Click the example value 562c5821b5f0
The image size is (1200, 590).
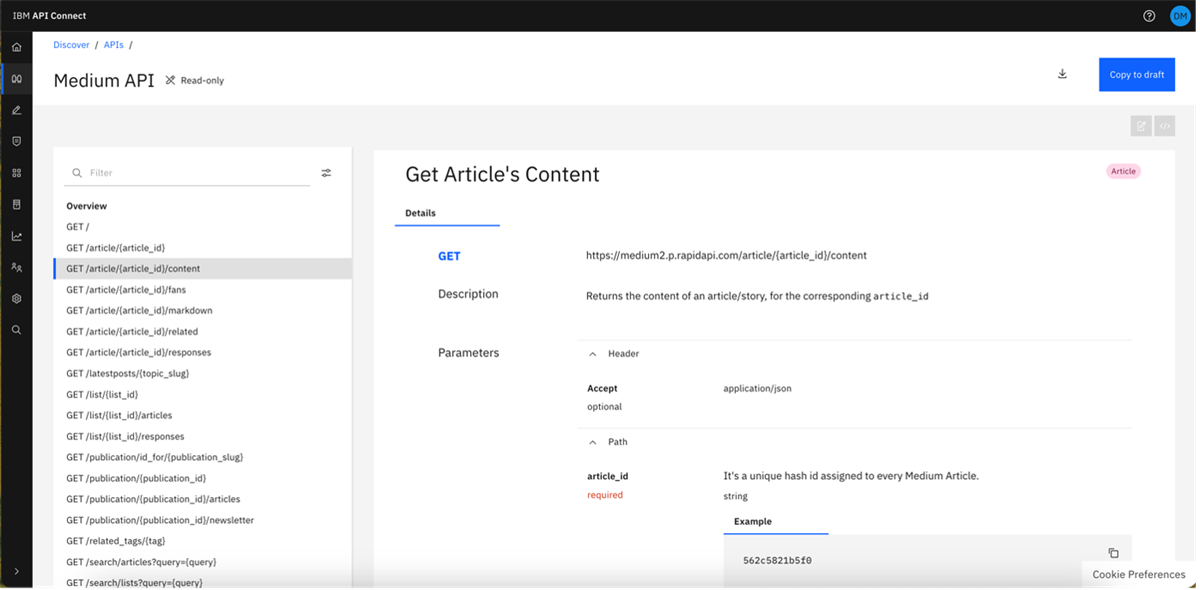[778, 561]
